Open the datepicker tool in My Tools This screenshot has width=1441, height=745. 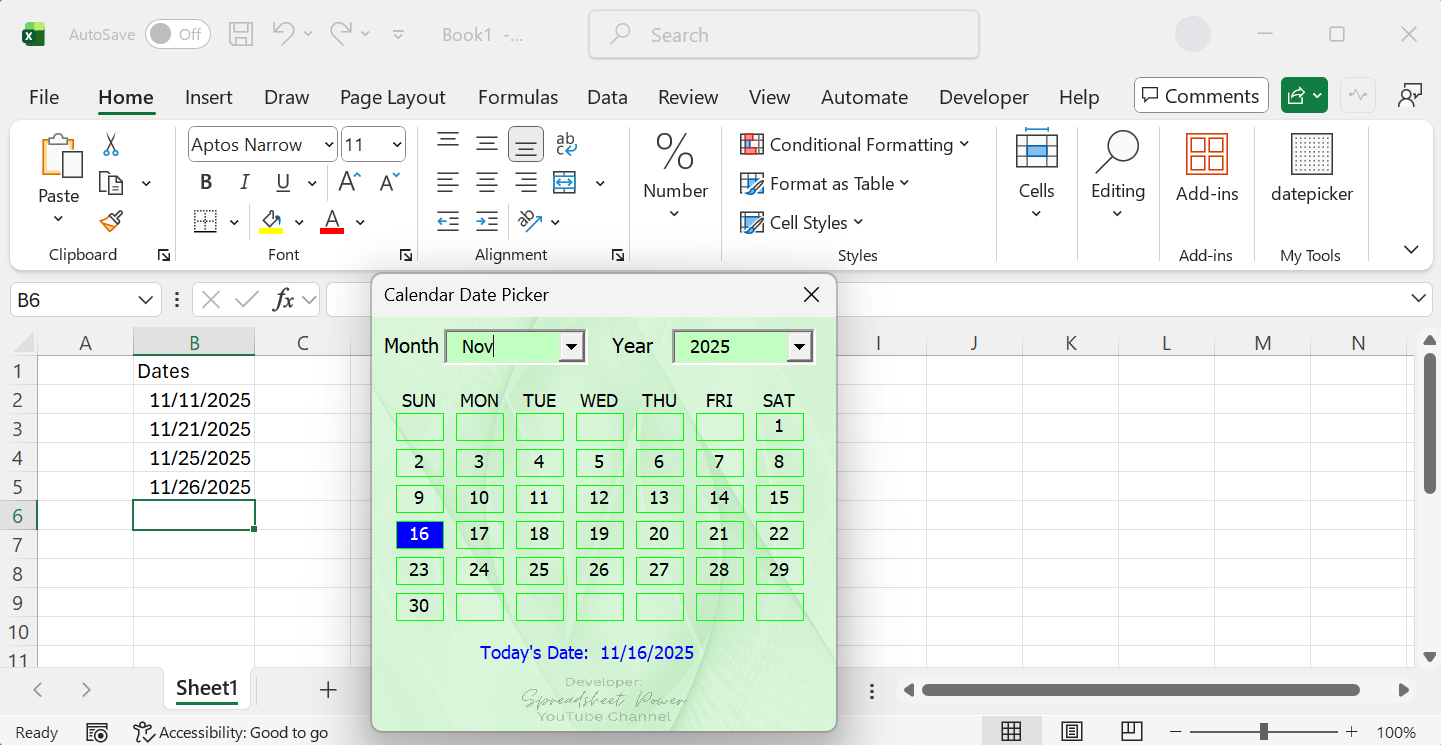(x=1311, y=170)
